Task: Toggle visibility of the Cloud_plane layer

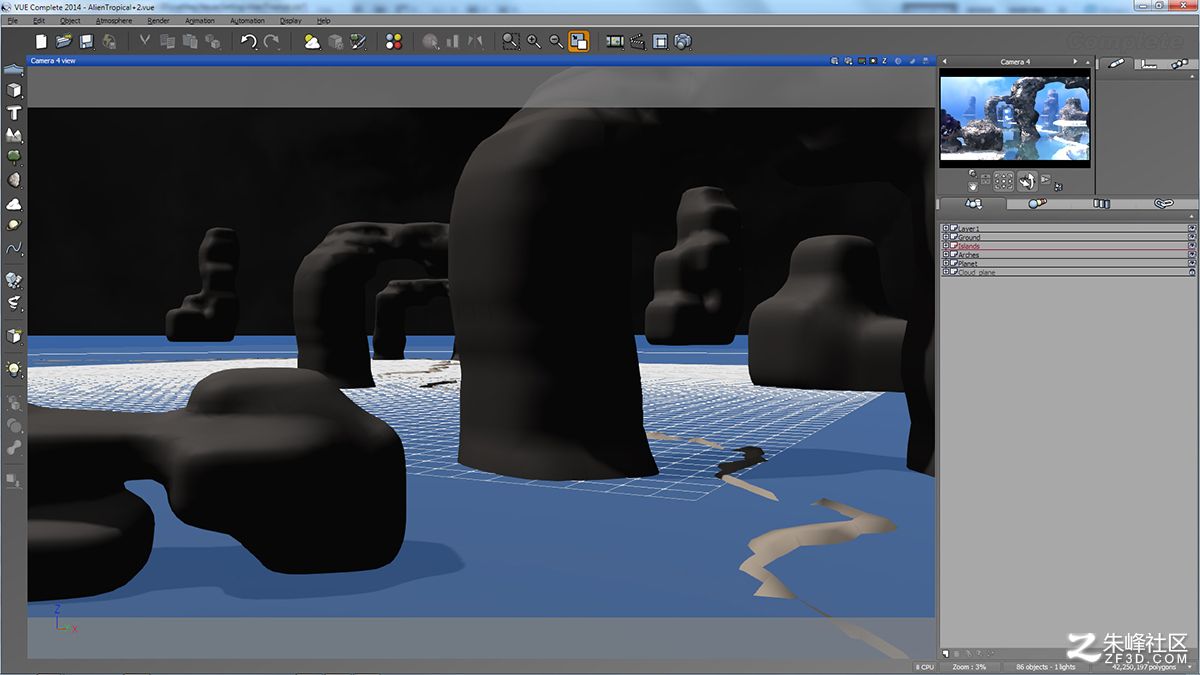Action: click(x=1192, y=272)
